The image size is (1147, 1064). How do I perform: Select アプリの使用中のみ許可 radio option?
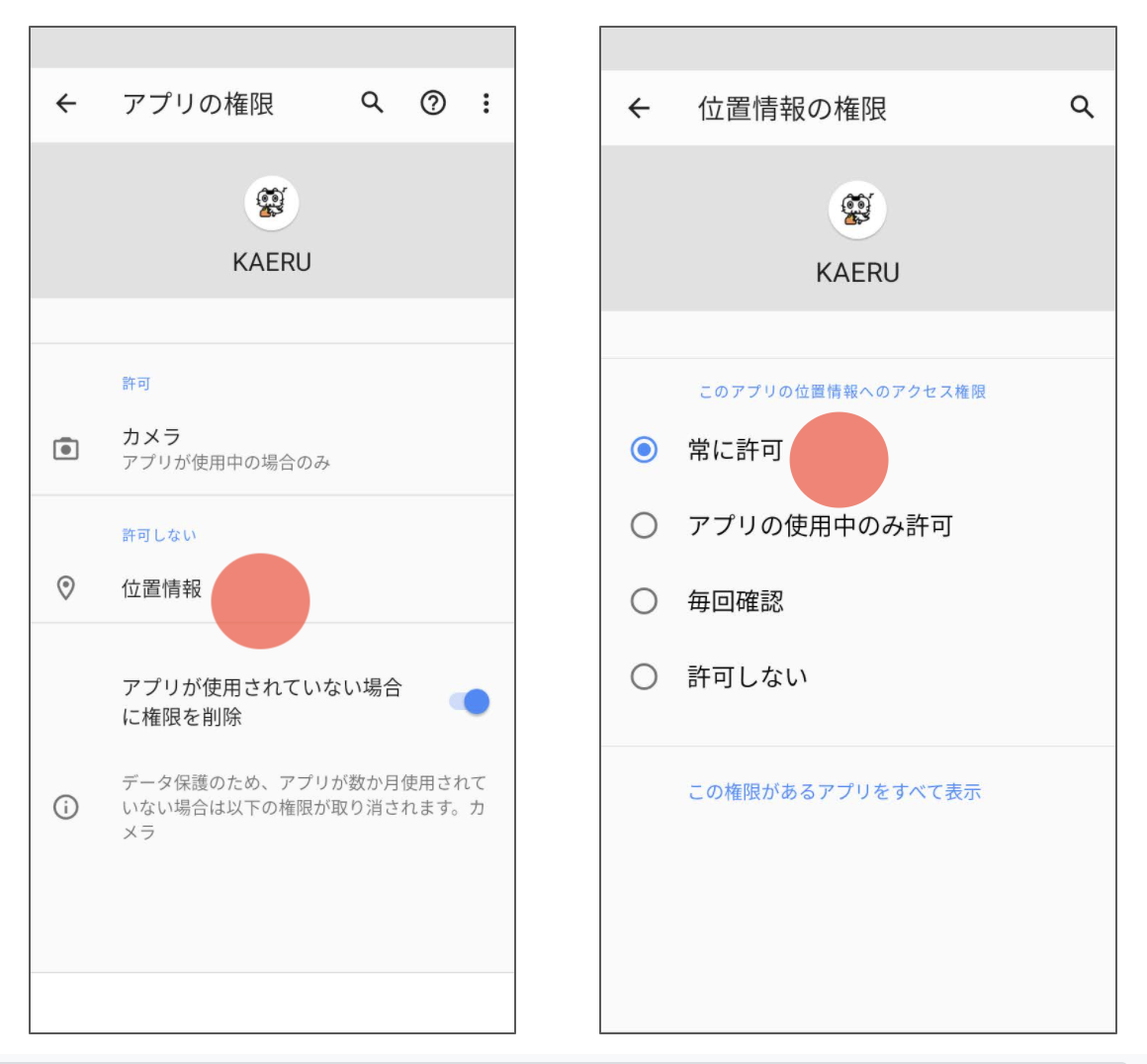[x=644, y=525]
